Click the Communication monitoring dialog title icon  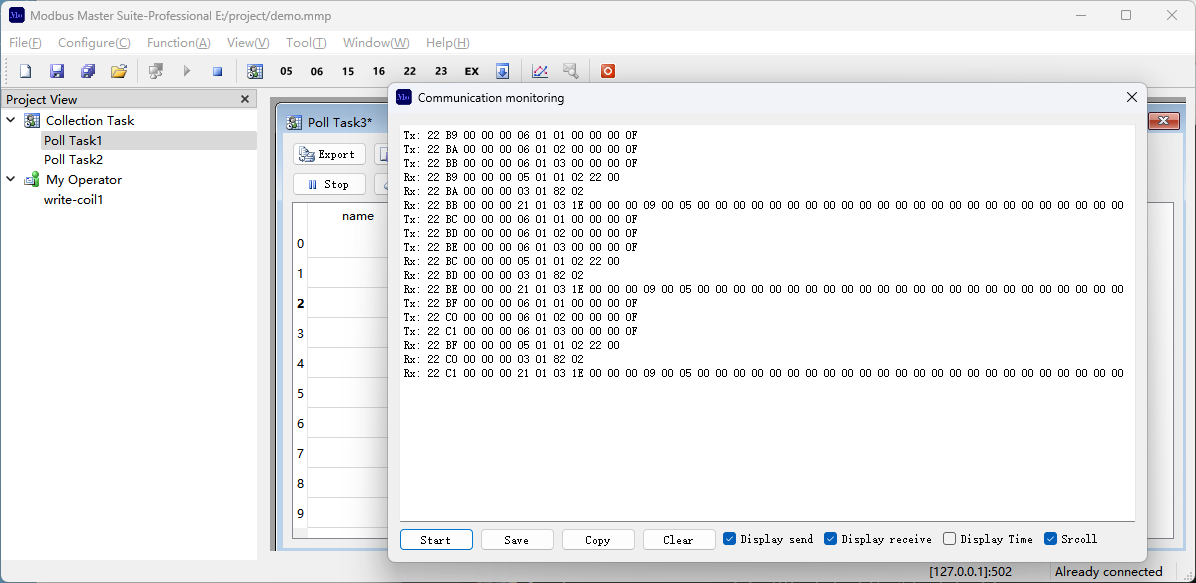coord(403,97)
